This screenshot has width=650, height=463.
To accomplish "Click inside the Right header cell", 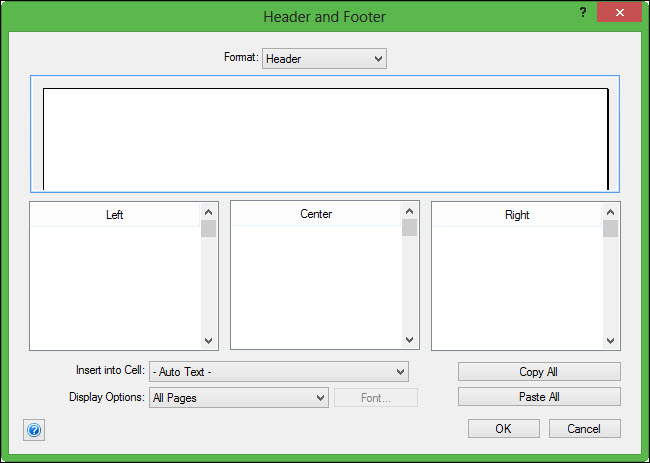I will (516, 285).
